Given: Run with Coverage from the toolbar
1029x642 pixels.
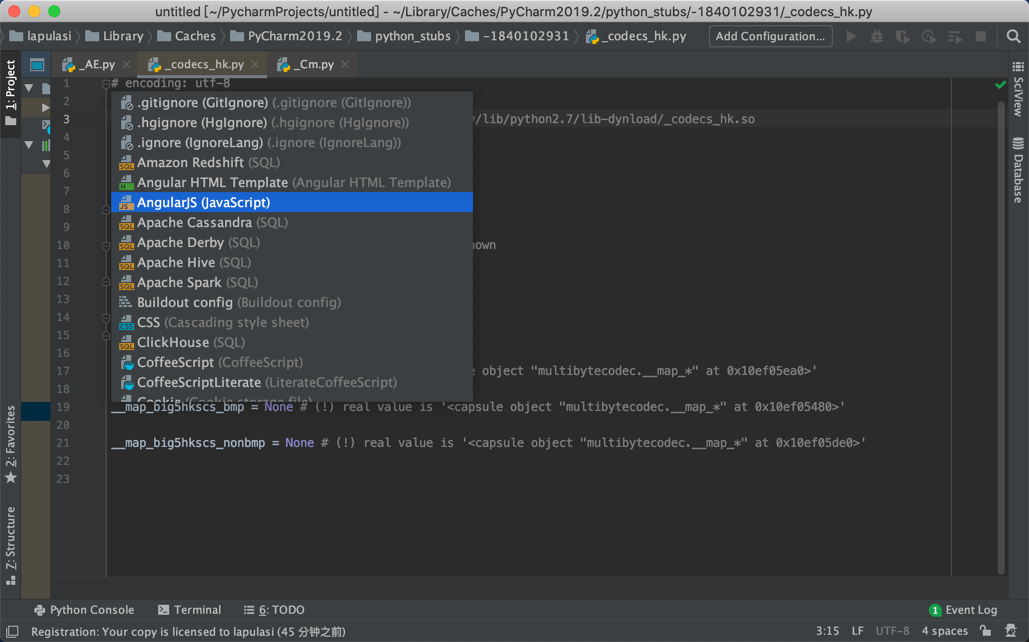Looking at the screenshot, I should click(x=901, y=37).
